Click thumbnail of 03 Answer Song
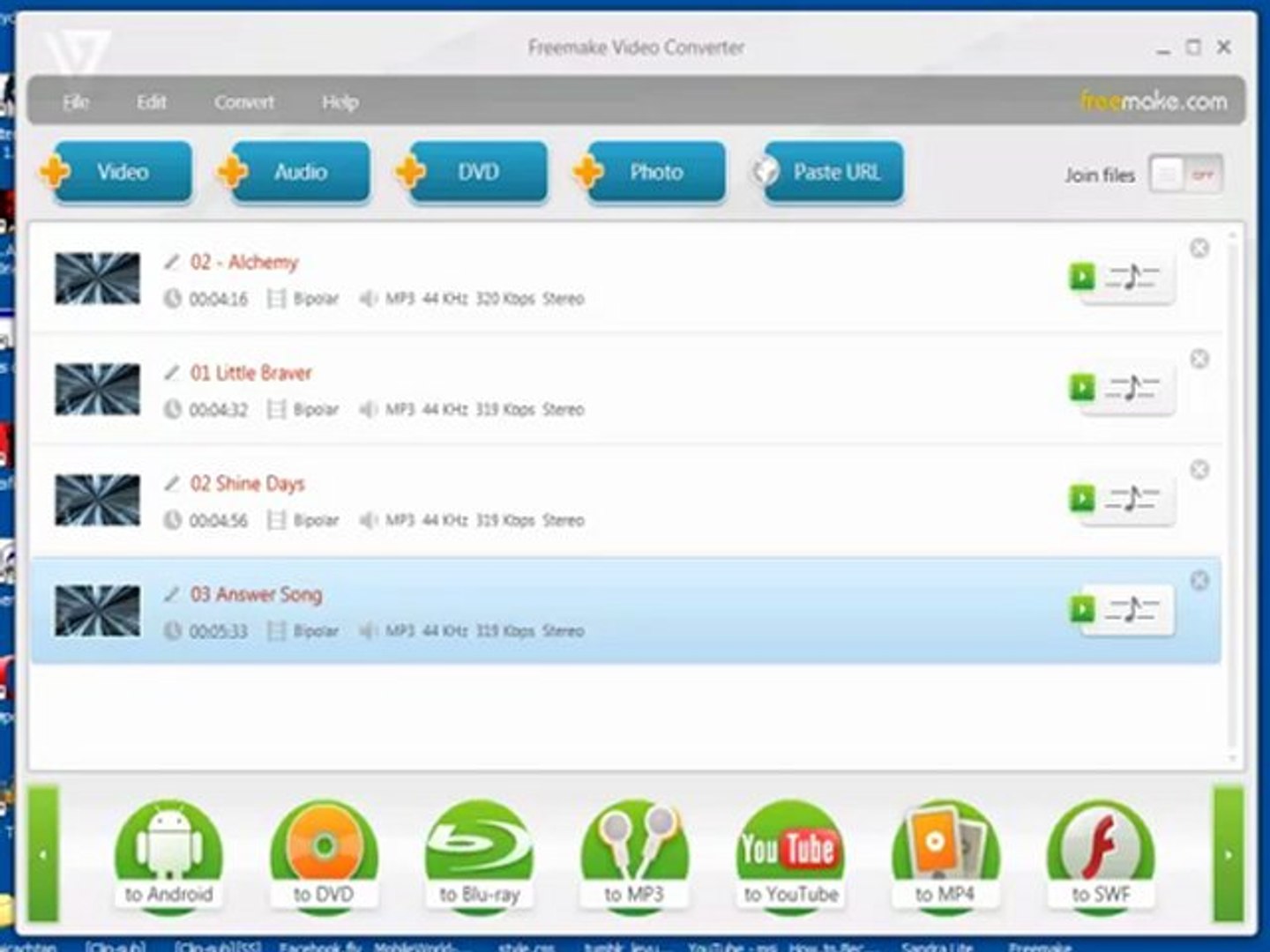Screen dimensions: 1270x952 pos(97,610)
